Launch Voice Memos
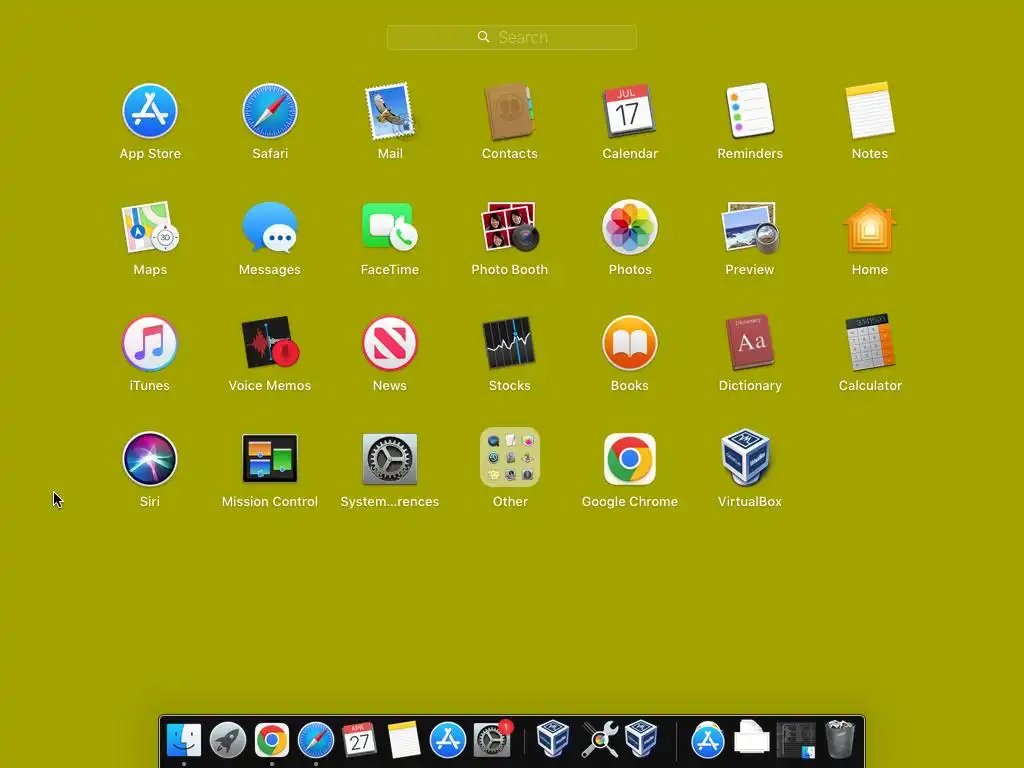1024x768 pixels. coord(270,344)
